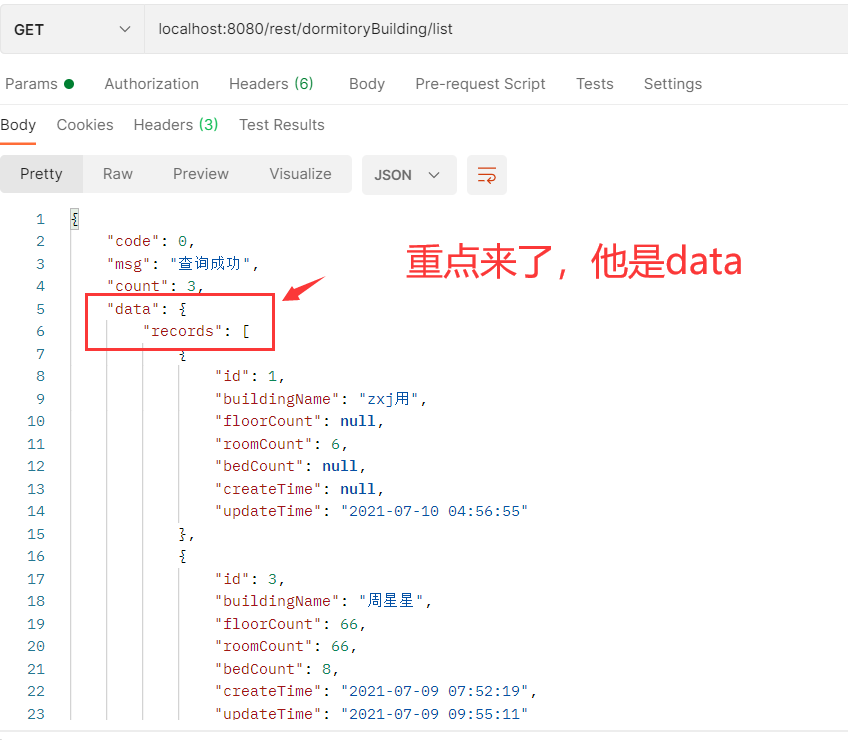Collapse the root JSON object on line 1
Screen dimensions: 848x740
point(72,218)
